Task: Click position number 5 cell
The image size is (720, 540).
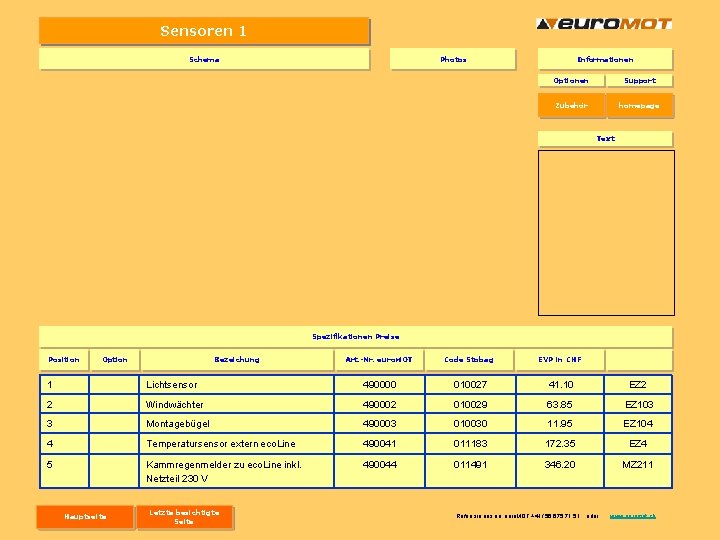Action: 64,471
